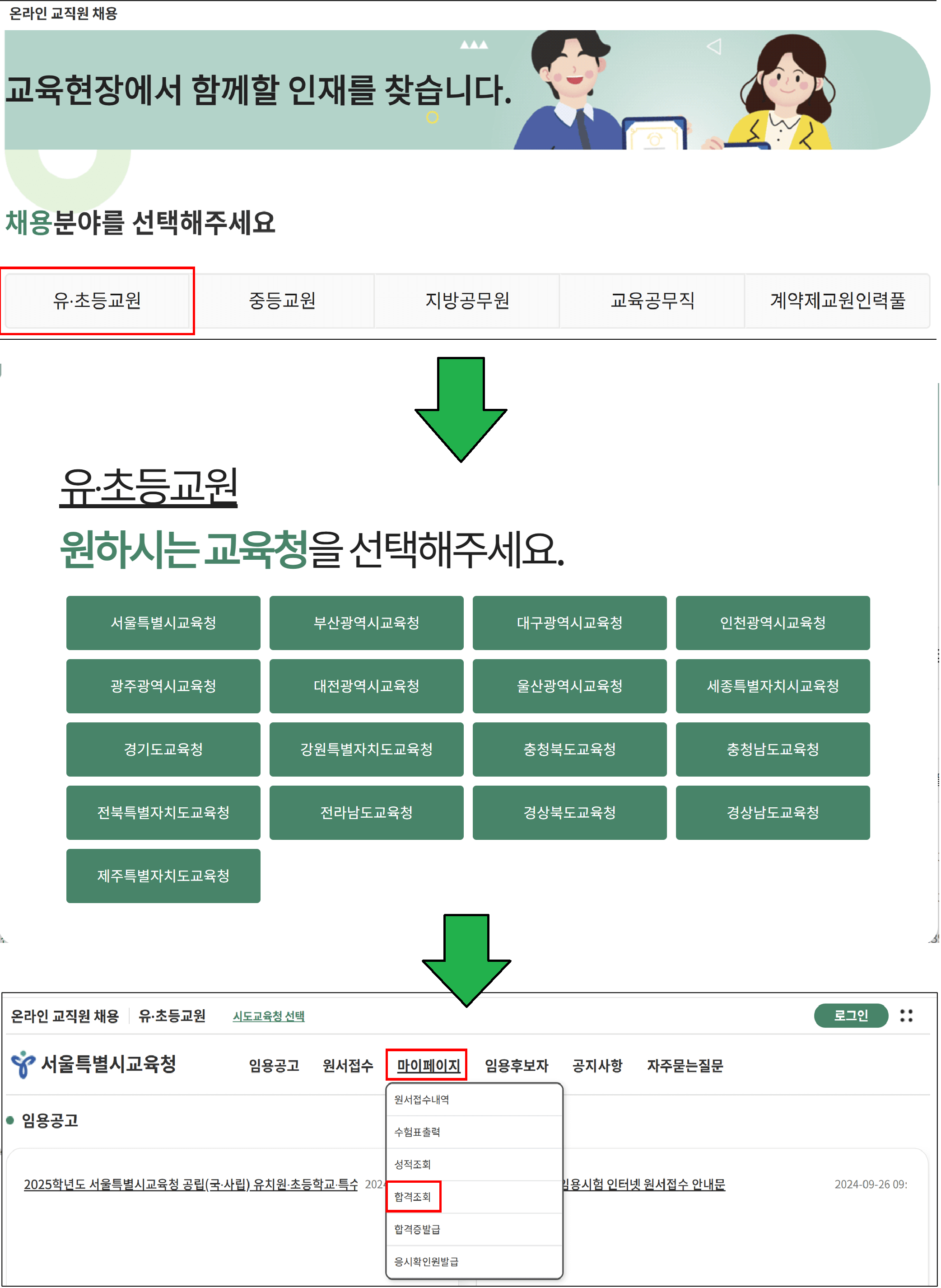Click the 제주특별자치도교육청 button

163,877
